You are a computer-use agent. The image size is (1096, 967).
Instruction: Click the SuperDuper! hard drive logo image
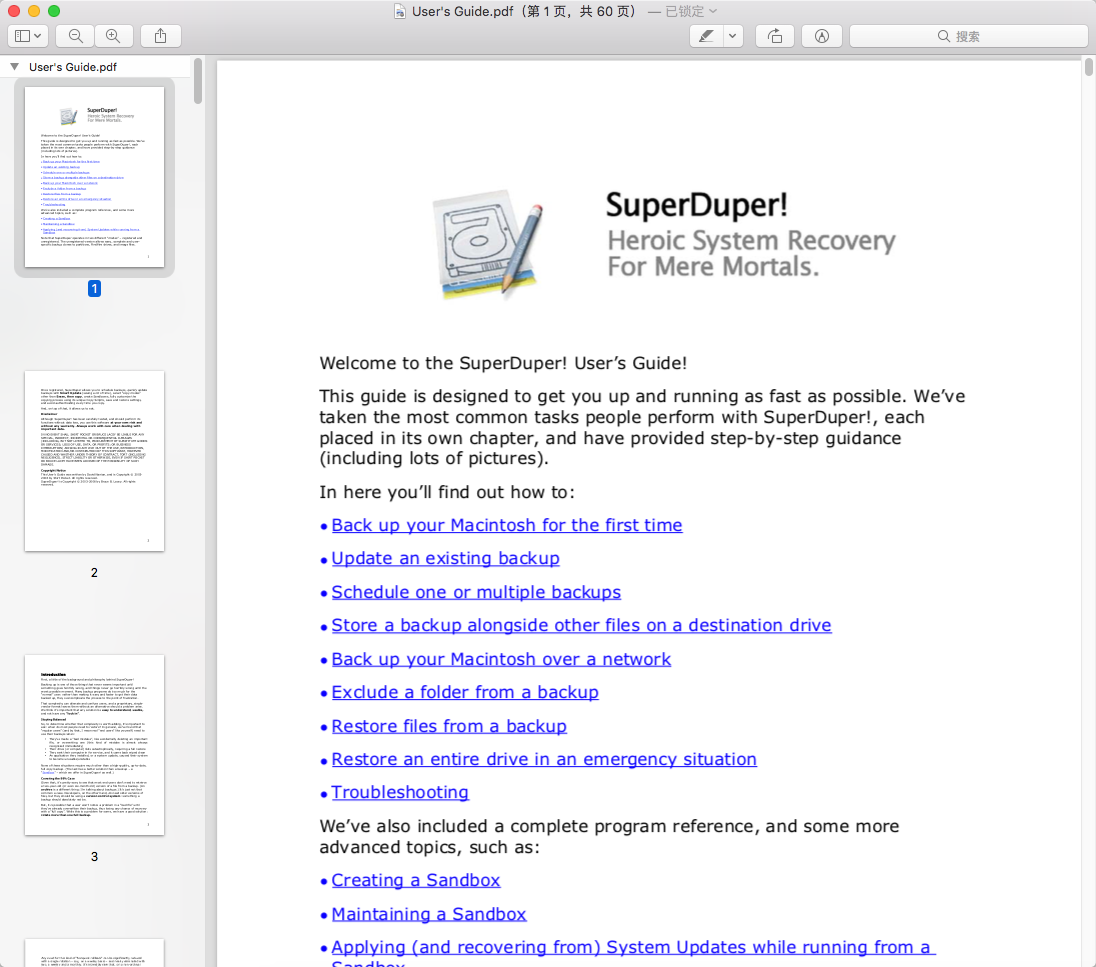point(488,243)
